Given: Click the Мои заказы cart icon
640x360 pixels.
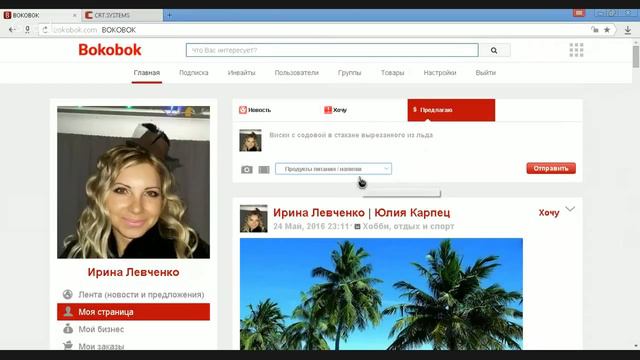Looking at the screenshot, I should click(x=68, y=345).
